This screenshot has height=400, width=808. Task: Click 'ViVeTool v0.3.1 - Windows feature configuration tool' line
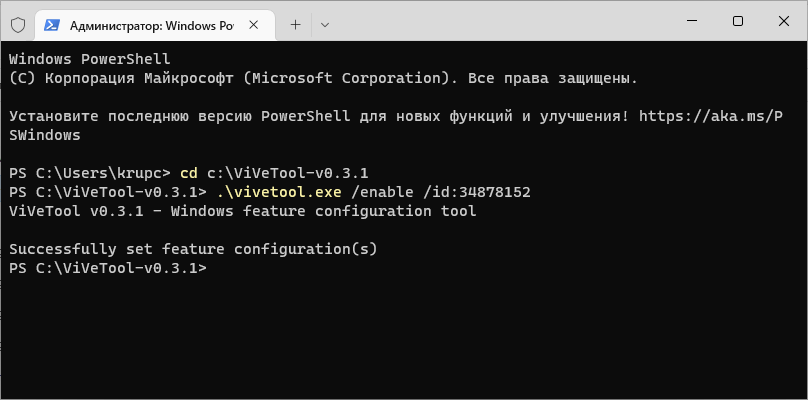[x=243, y=211]
